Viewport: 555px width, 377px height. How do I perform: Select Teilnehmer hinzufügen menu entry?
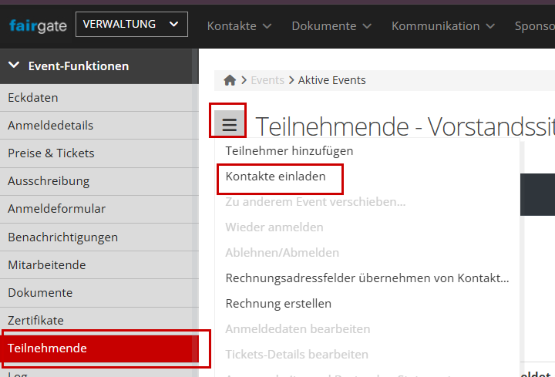(x=289, y=151)
